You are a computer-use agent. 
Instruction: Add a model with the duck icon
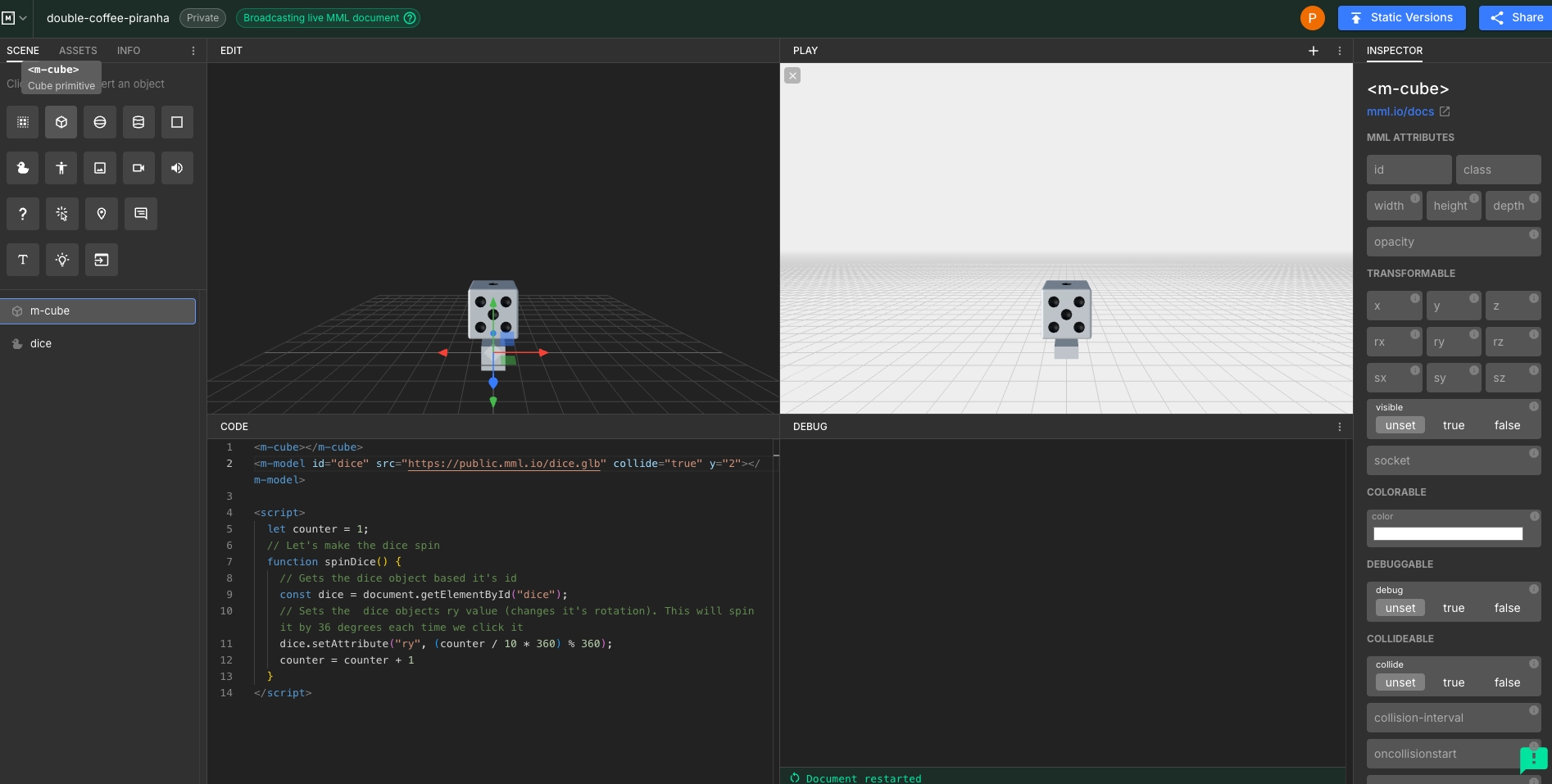point(23,168)
